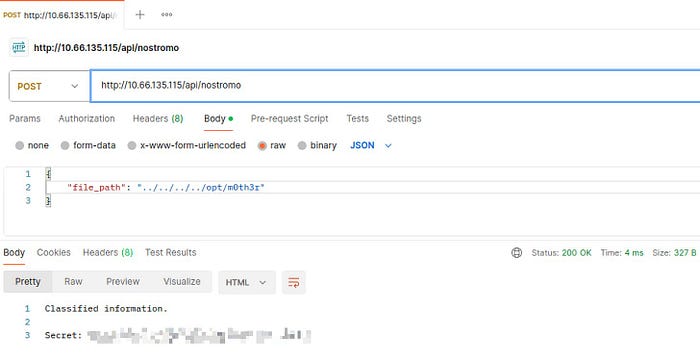Screen dimensions: 700x362
Task: Click the closing brace on body line 3
Action: tap(48, 201)
